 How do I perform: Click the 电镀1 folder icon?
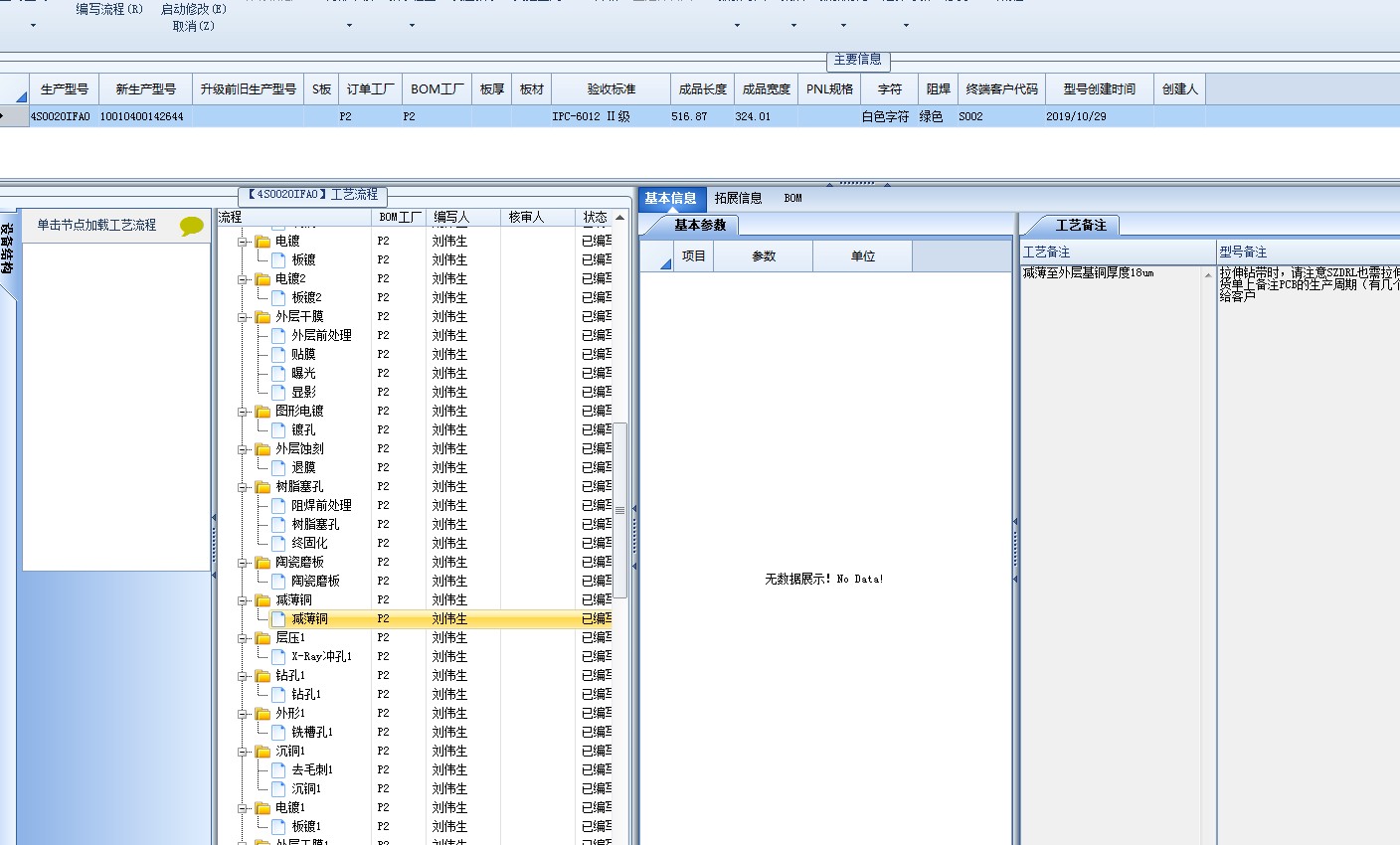click(x=263, y=808)
